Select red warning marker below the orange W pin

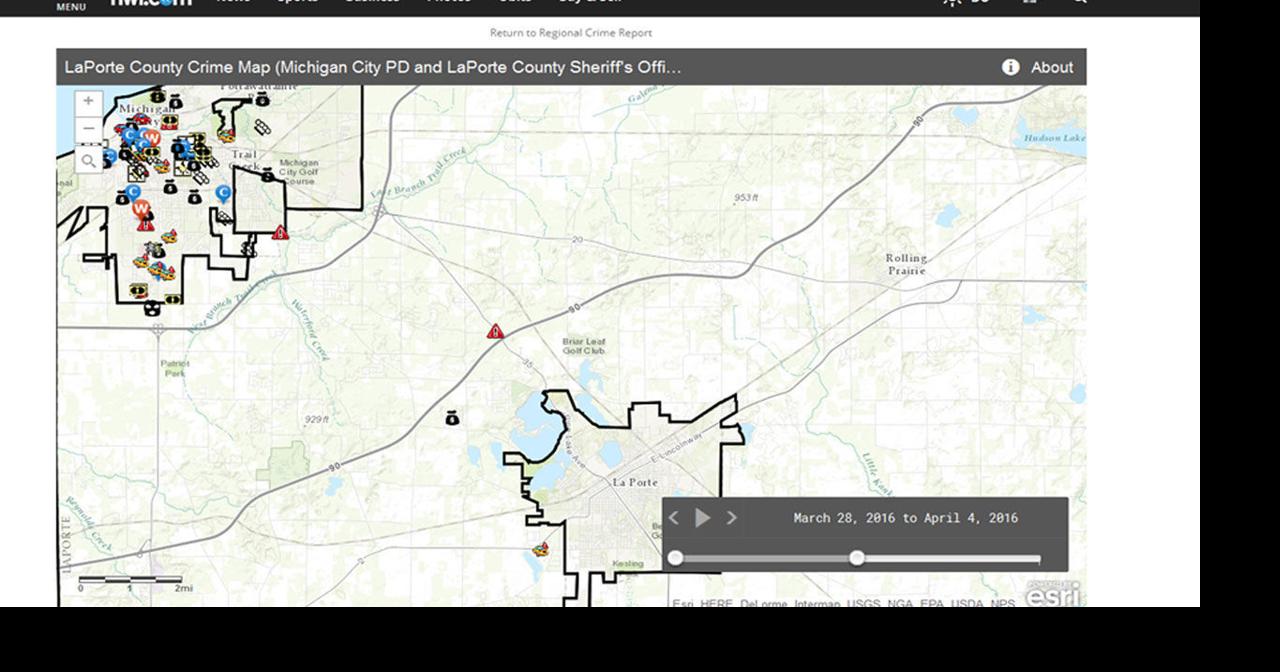click(145, 225)
